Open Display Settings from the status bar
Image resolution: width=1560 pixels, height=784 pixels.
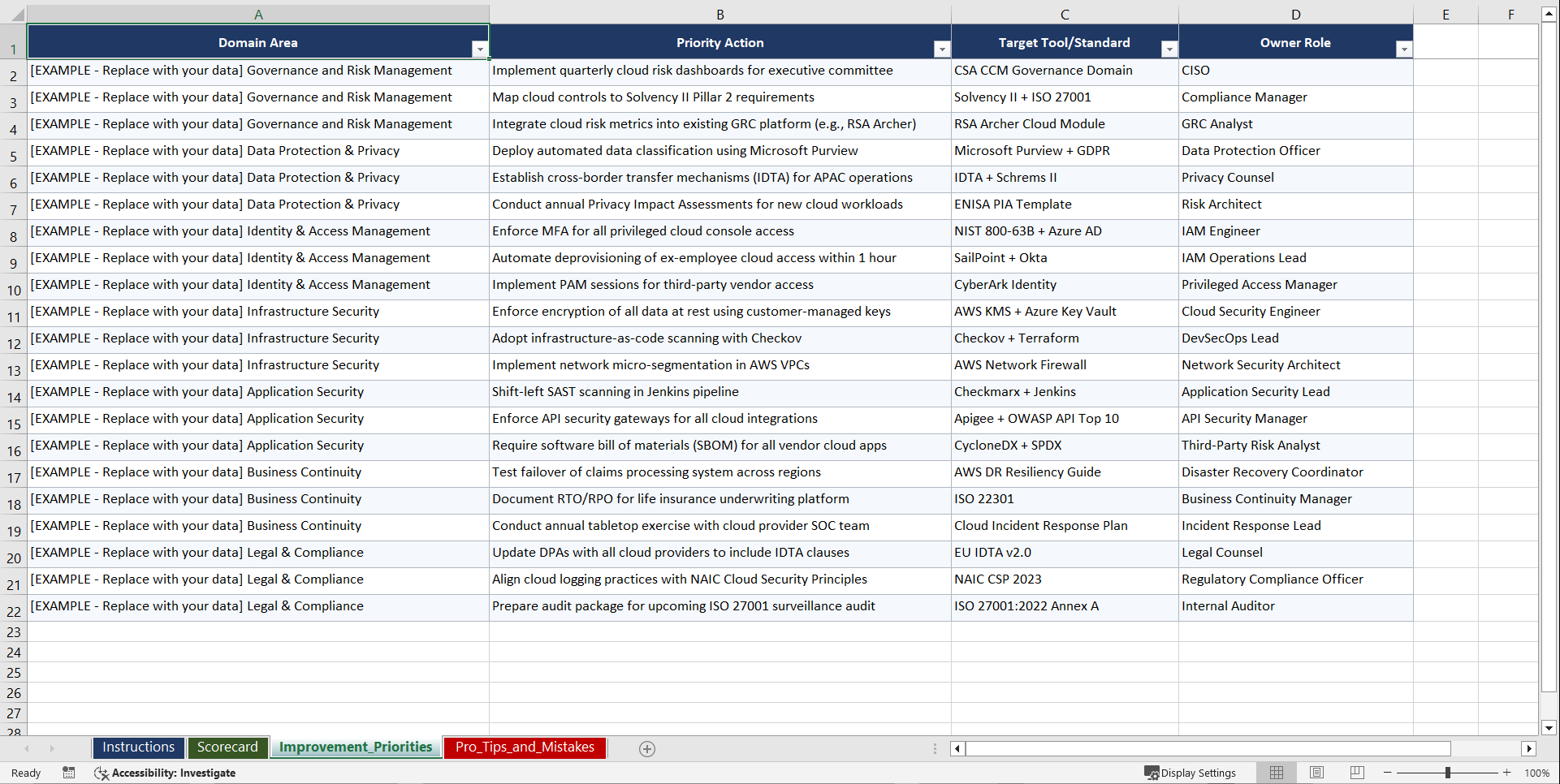click(1191, 773)
